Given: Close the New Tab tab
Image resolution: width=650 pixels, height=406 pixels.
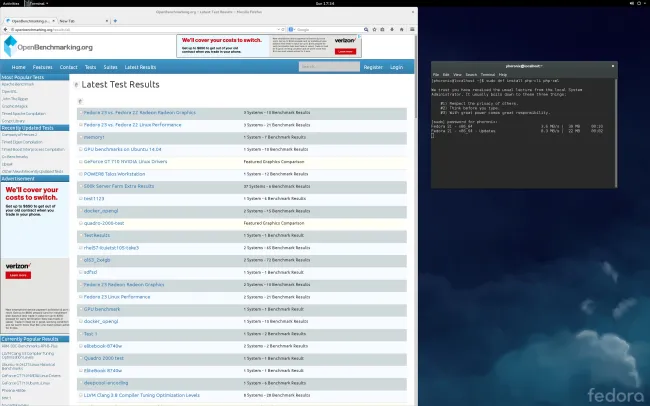Looking at the screenshot, I should [107, 21].
